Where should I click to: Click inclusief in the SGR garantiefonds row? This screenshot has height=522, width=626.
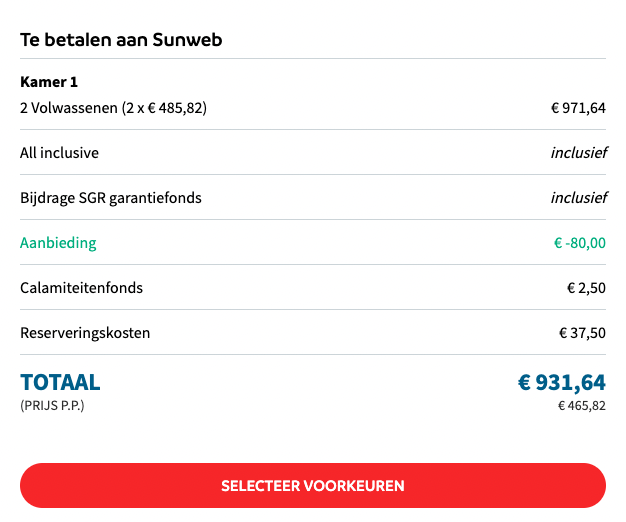click(x=578, y=198)
